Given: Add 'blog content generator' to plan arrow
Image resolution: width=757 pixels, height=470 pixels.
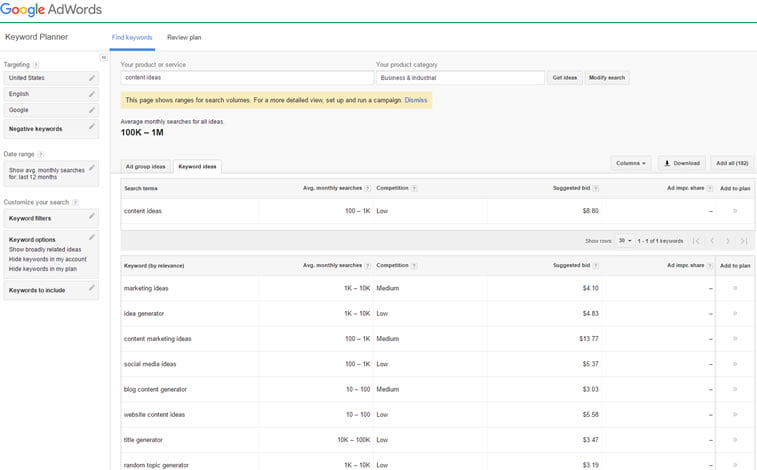Looking at the screenshot, I should tap(735, 389).
